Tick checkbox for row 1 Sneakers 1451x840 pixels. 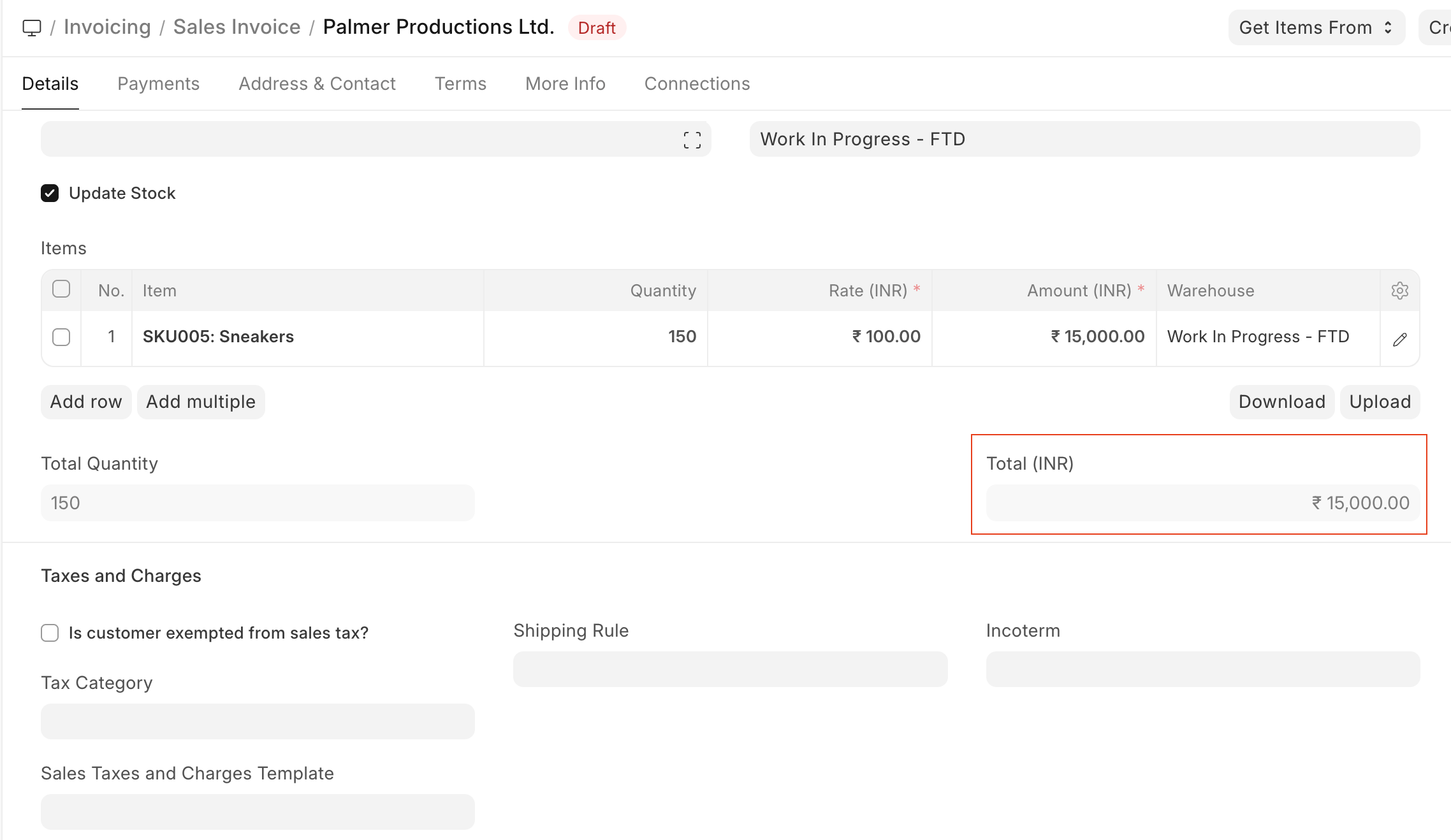61,337
